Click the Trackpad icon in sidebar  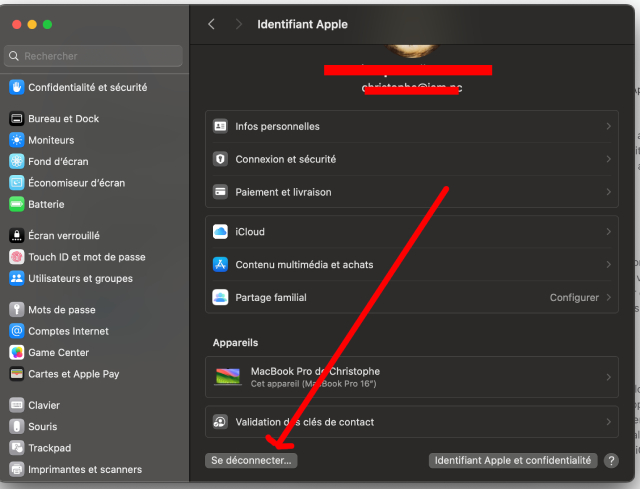(17, 448)
